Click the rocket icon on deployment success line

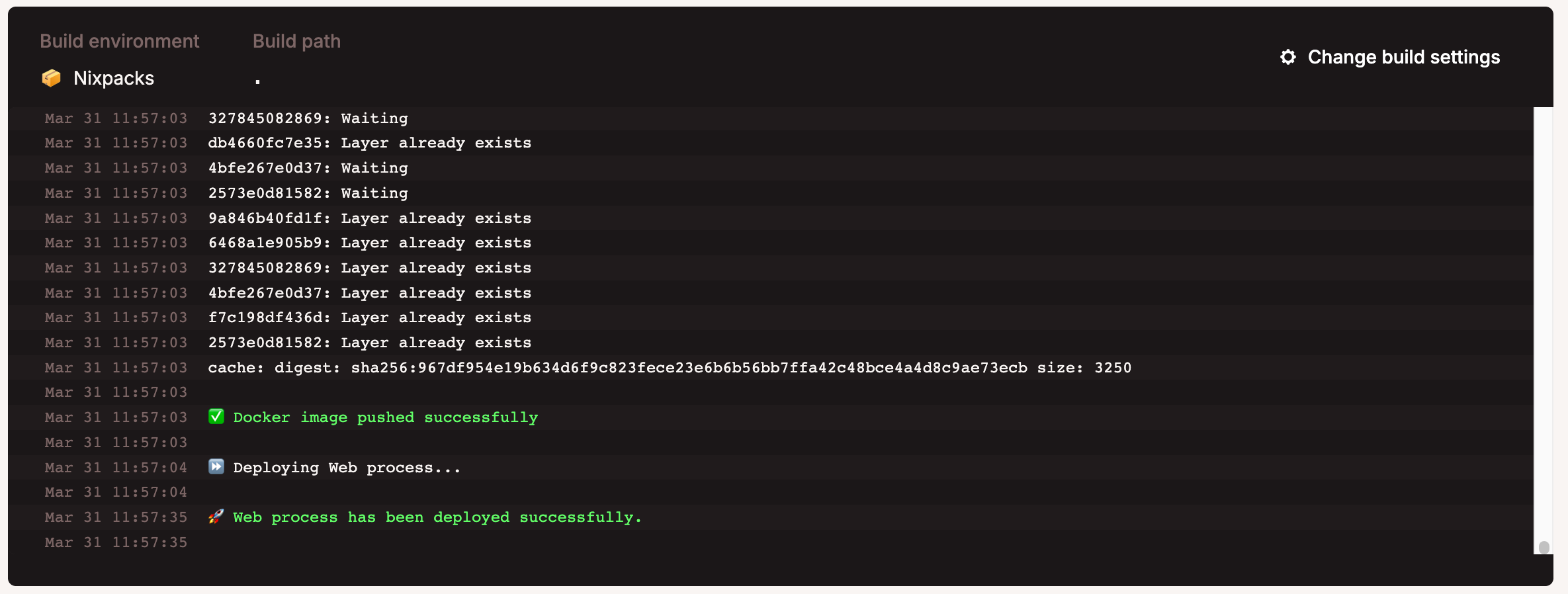click(x=216, y=517)
